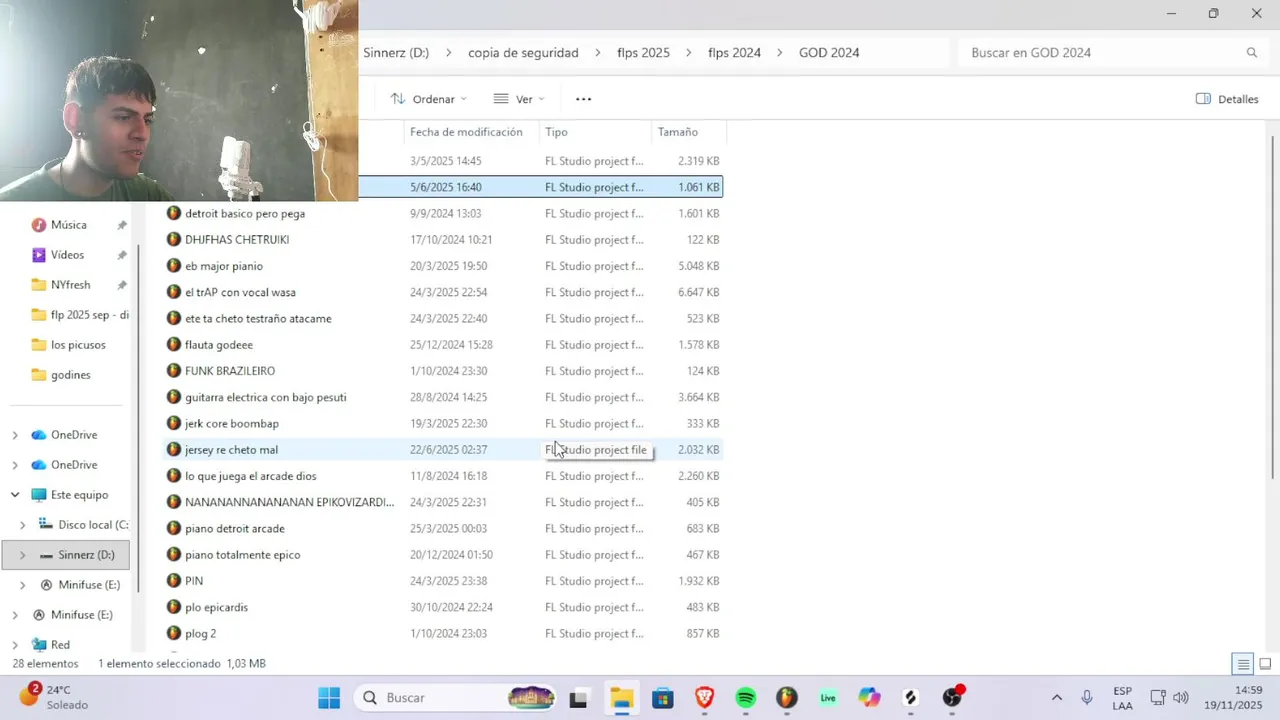Click the more options ellipsis in the toolbar

pyautogui.click(x=584, y=99)
